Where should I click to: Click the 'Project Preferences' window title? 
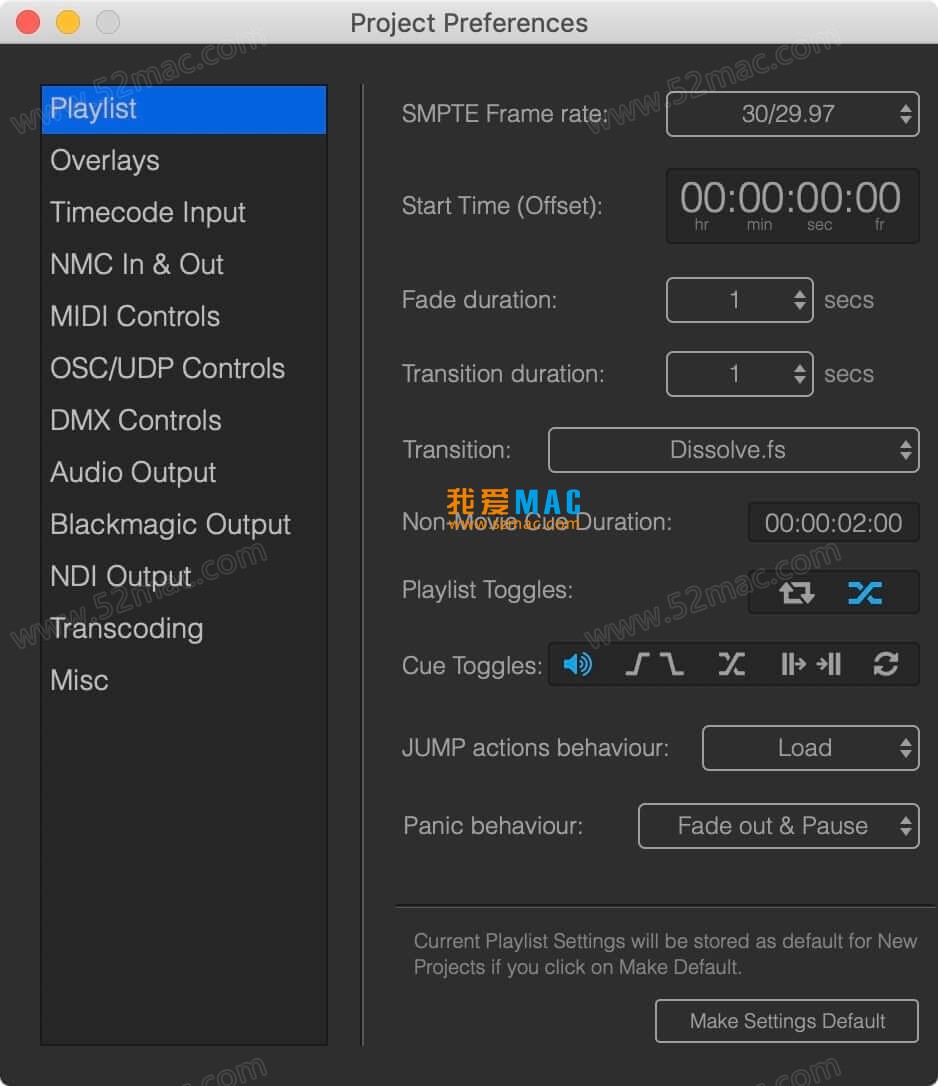click(469, 23)
